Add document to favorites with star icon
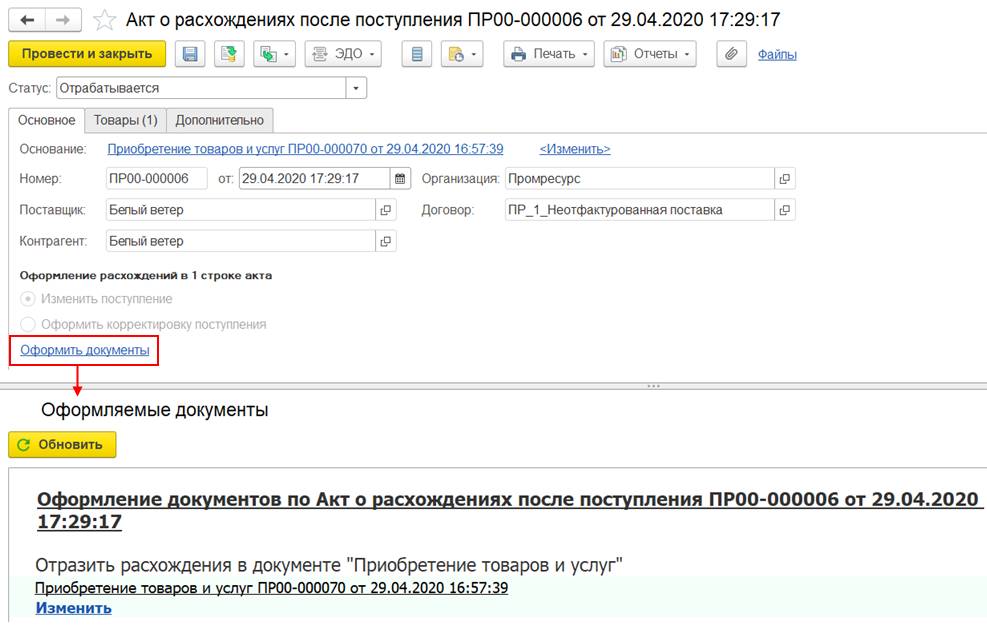 (103, 20)
